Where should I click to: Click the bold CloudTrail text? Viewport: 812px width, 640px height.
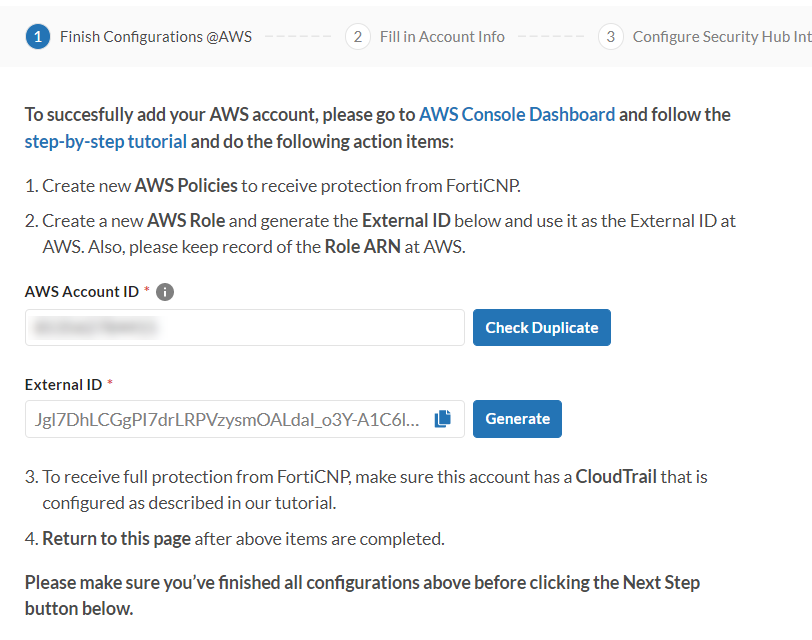[616, 477]
